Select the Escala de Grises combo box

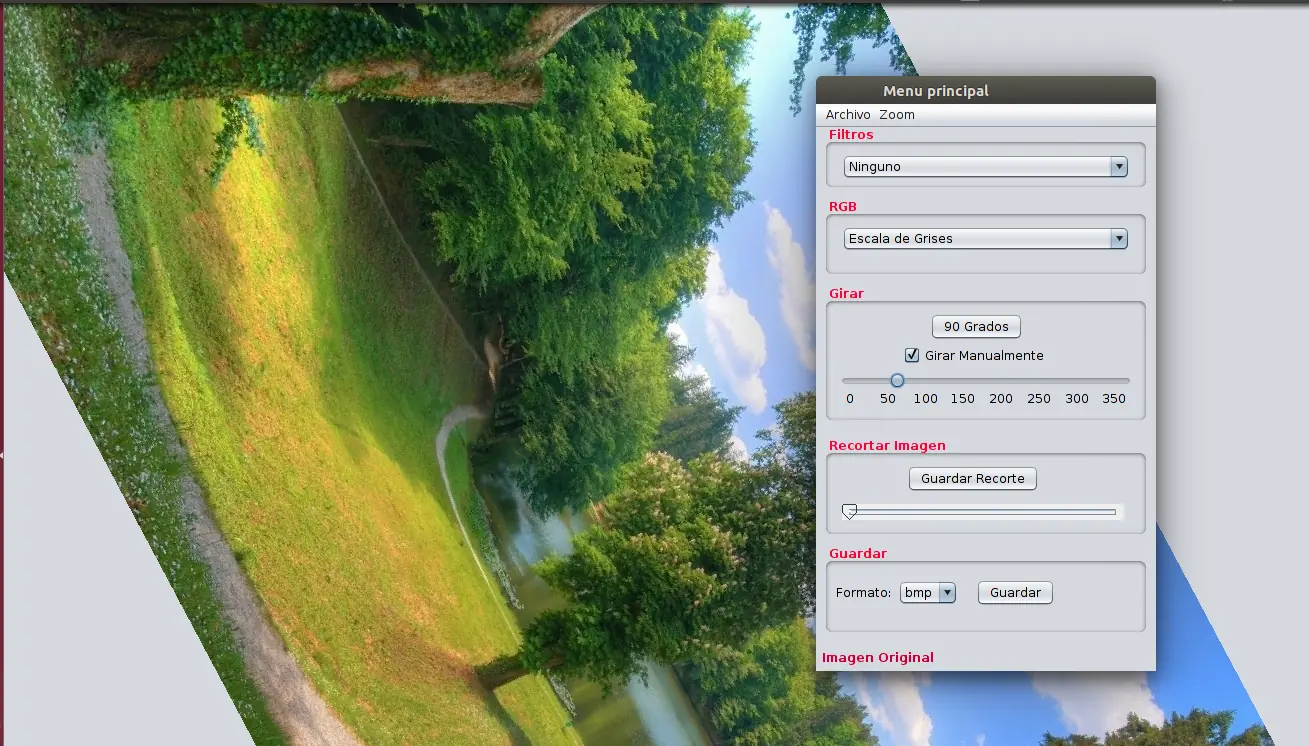986,239
